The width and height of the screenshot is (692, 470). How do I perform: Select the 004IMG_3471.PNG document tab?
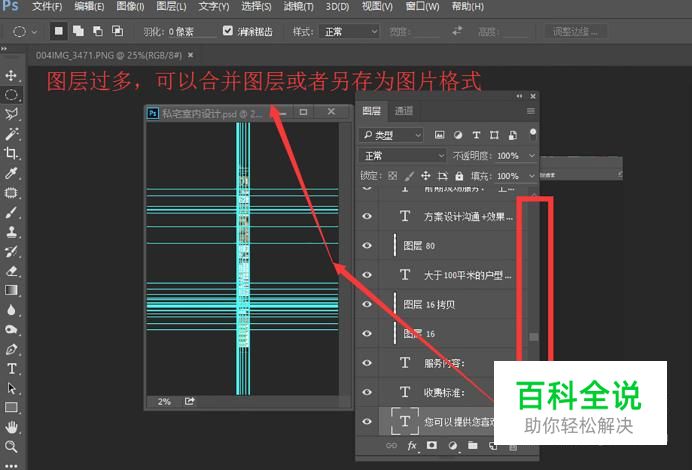point(109,55)
